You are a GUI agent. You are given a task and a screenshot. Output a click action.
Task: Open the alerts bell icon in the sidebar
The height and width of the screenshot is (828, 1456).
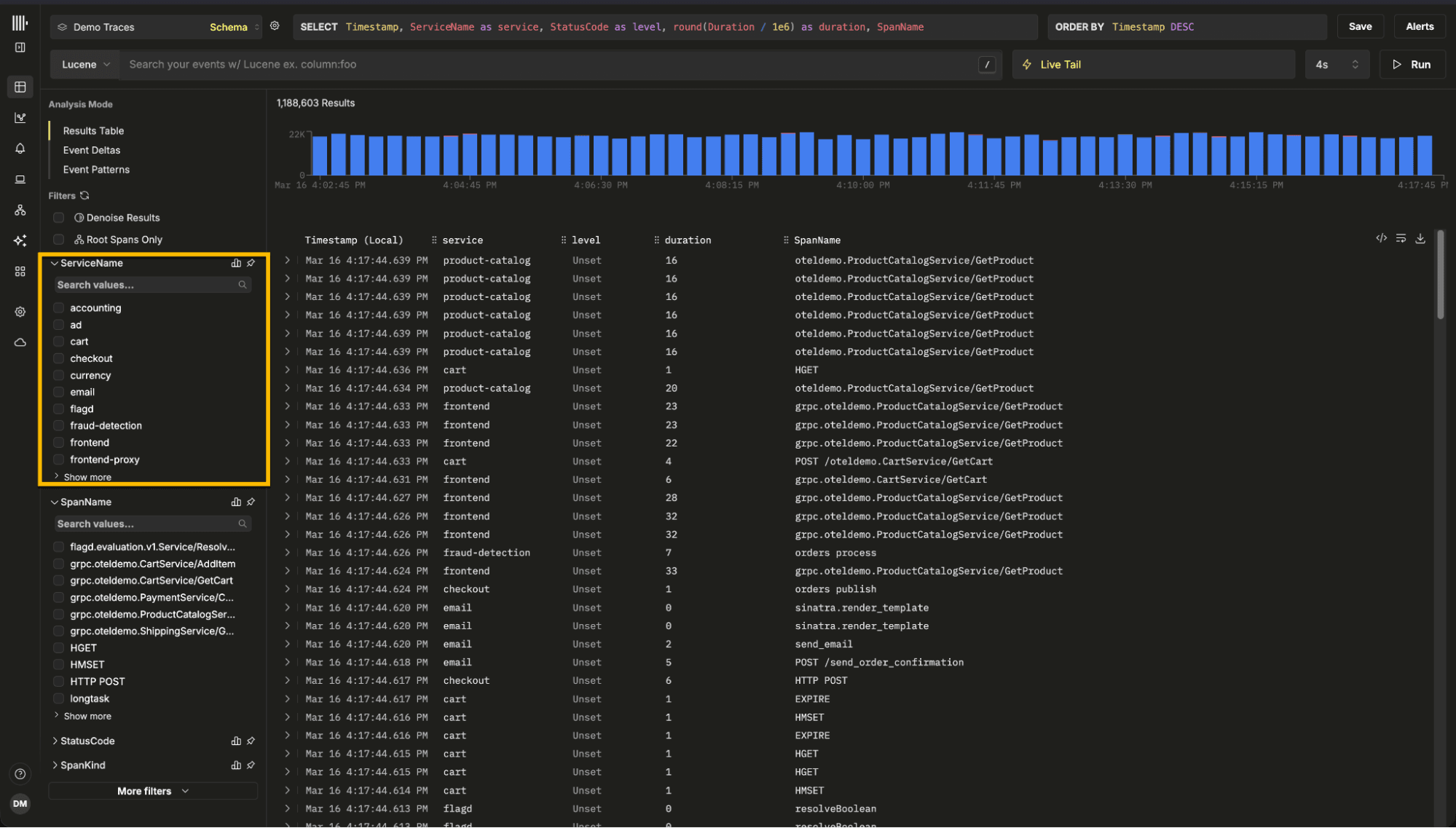point(20,149)
